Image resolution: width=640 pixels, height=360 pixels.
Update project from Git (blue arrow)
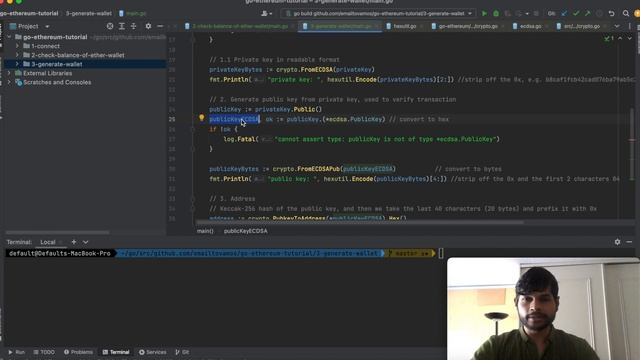coord(564,13)
